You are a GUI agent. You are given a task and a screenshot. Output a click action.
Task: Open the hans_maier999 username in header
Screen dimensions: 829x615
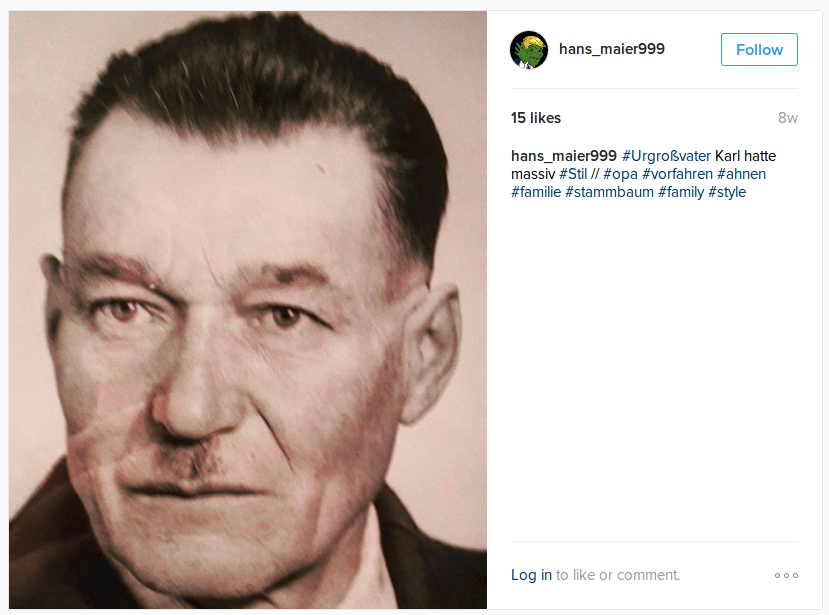(612, 49)
